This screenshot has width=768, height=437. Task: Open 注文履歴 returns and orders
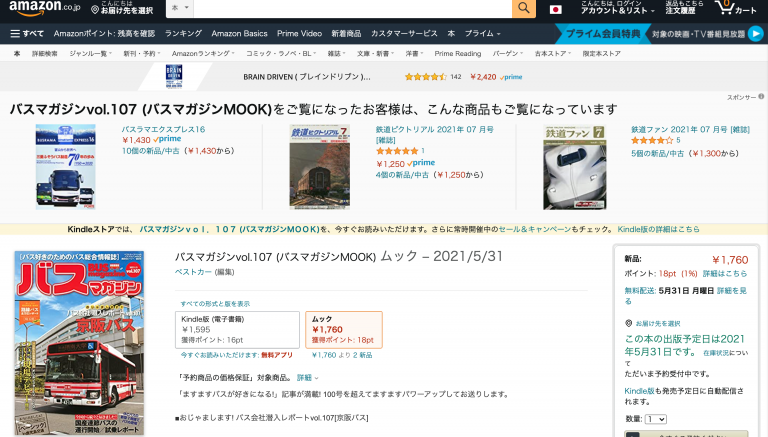pos(684,7)
